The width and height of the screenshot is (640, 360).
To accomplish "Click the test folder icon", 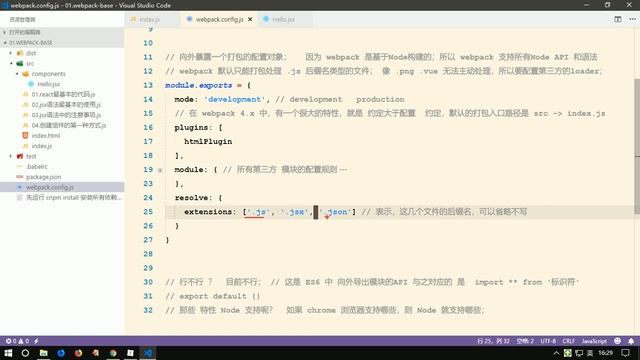I will tap(20, 156).
